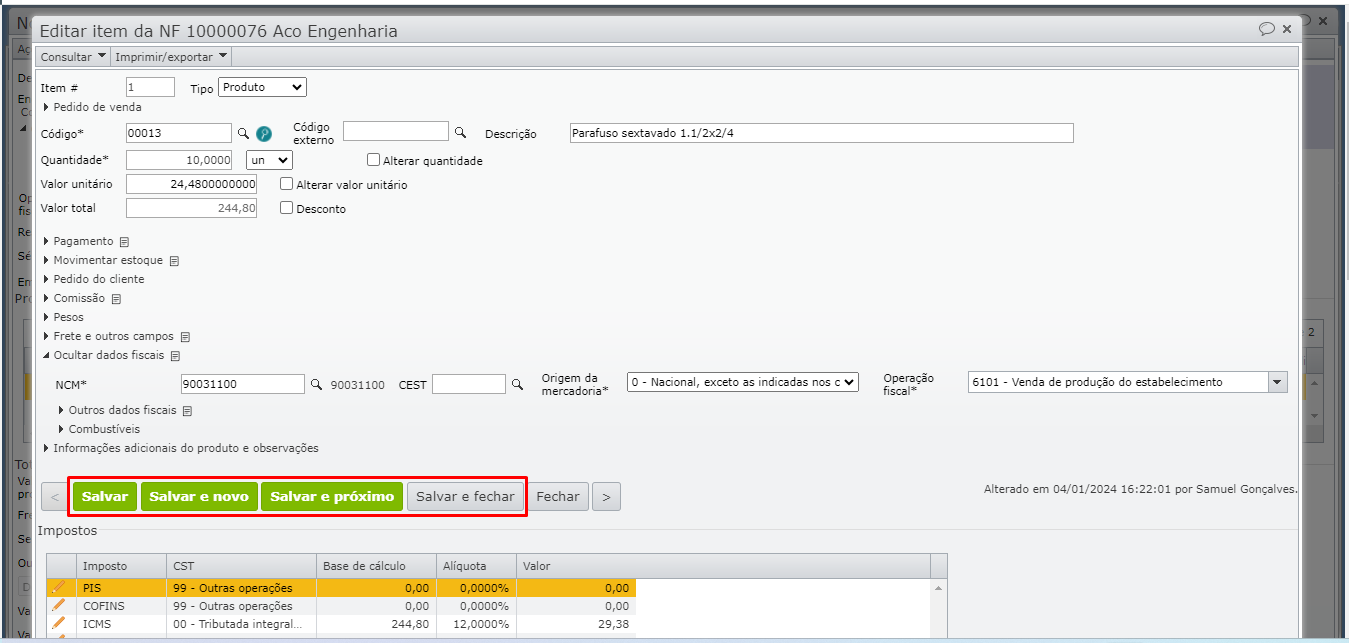Screen dimensions: 1349x643
Task: Expand Movimentar estoque section
Action: (103, 261)
